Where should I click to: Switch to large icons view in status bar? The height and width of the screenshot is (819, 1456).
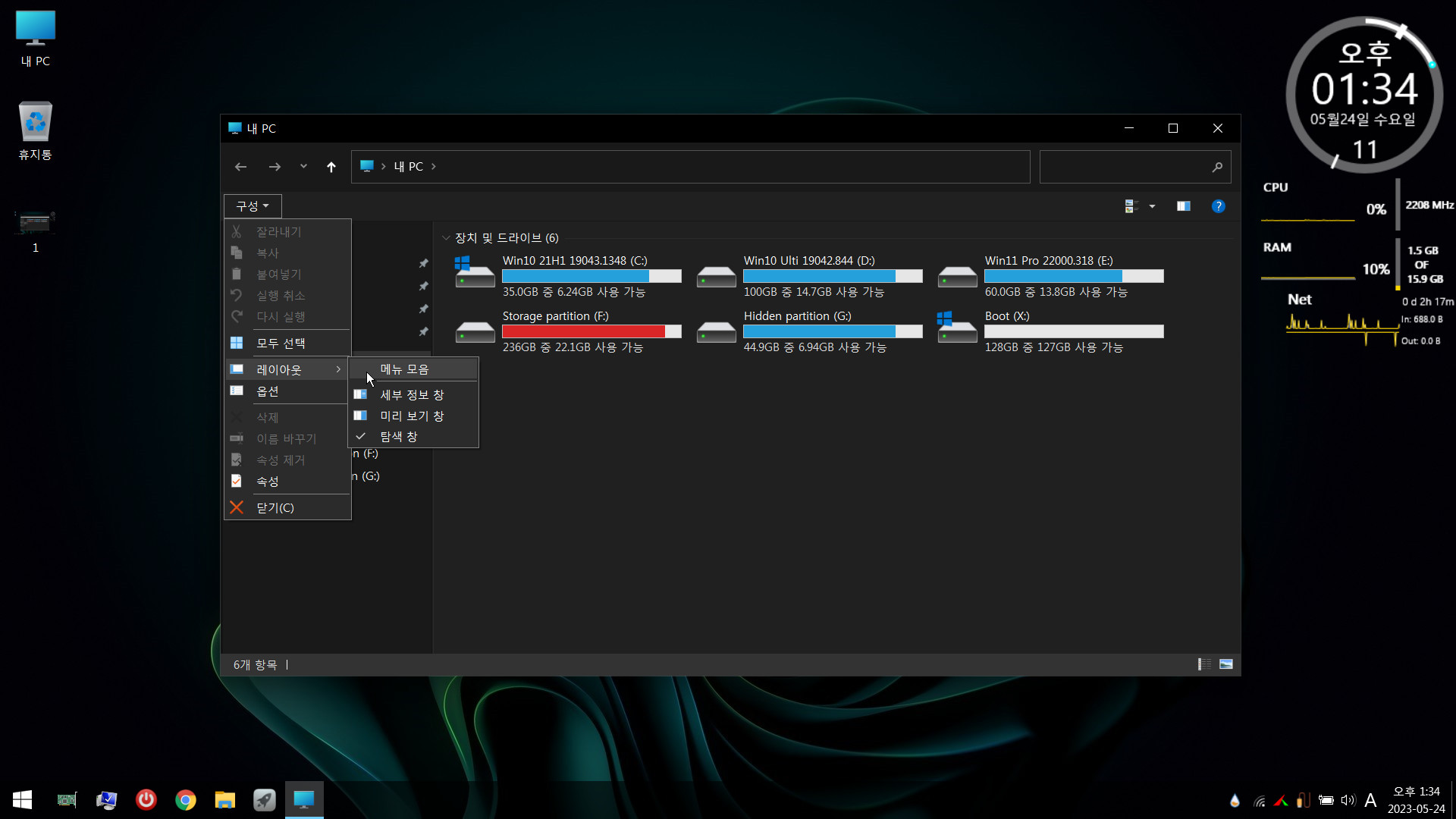1226,664
